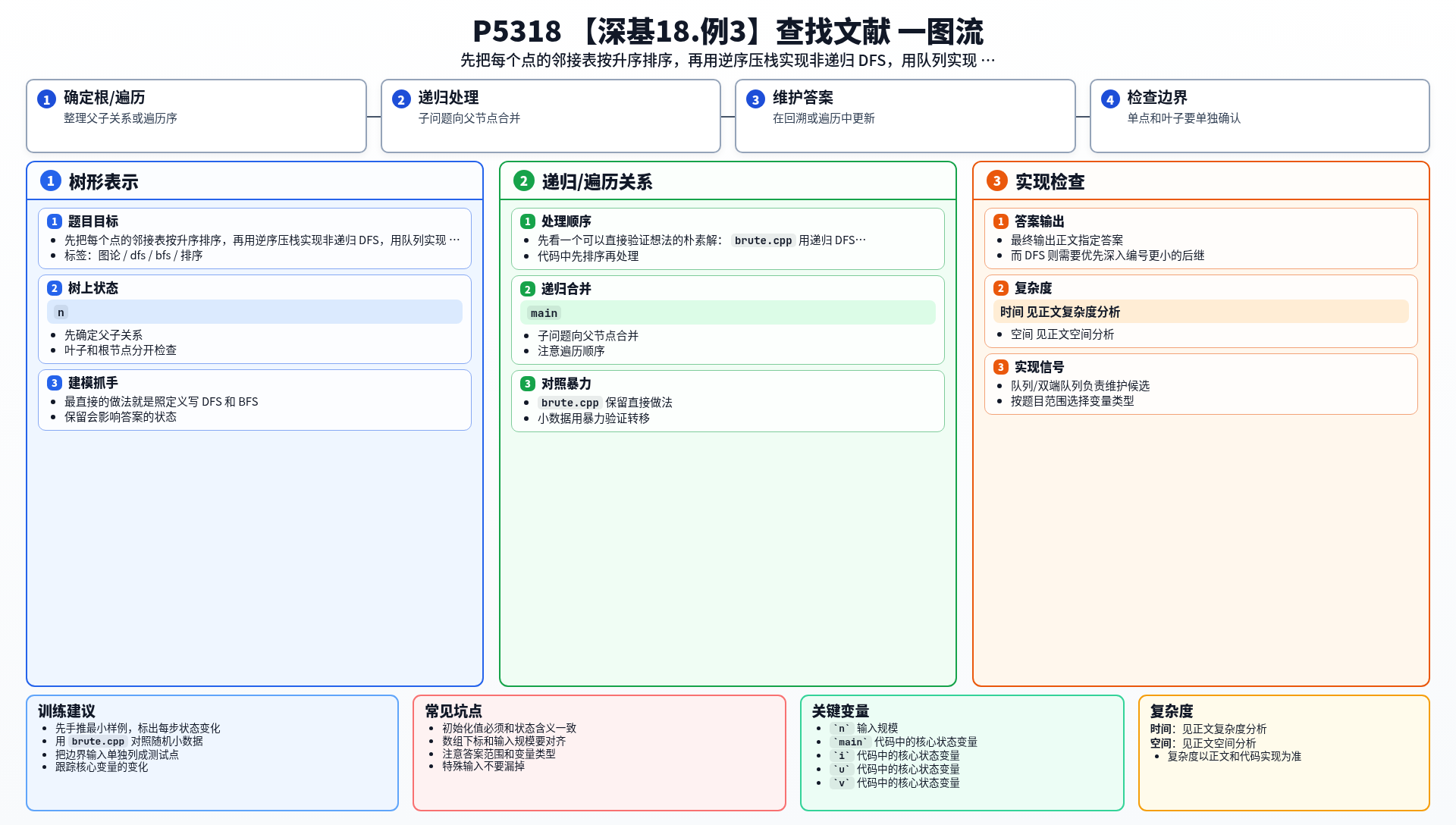Click 空间 见正文空间分析 bullet
The width and height of the screenshot is (1456, 825).
point(1062,334)
